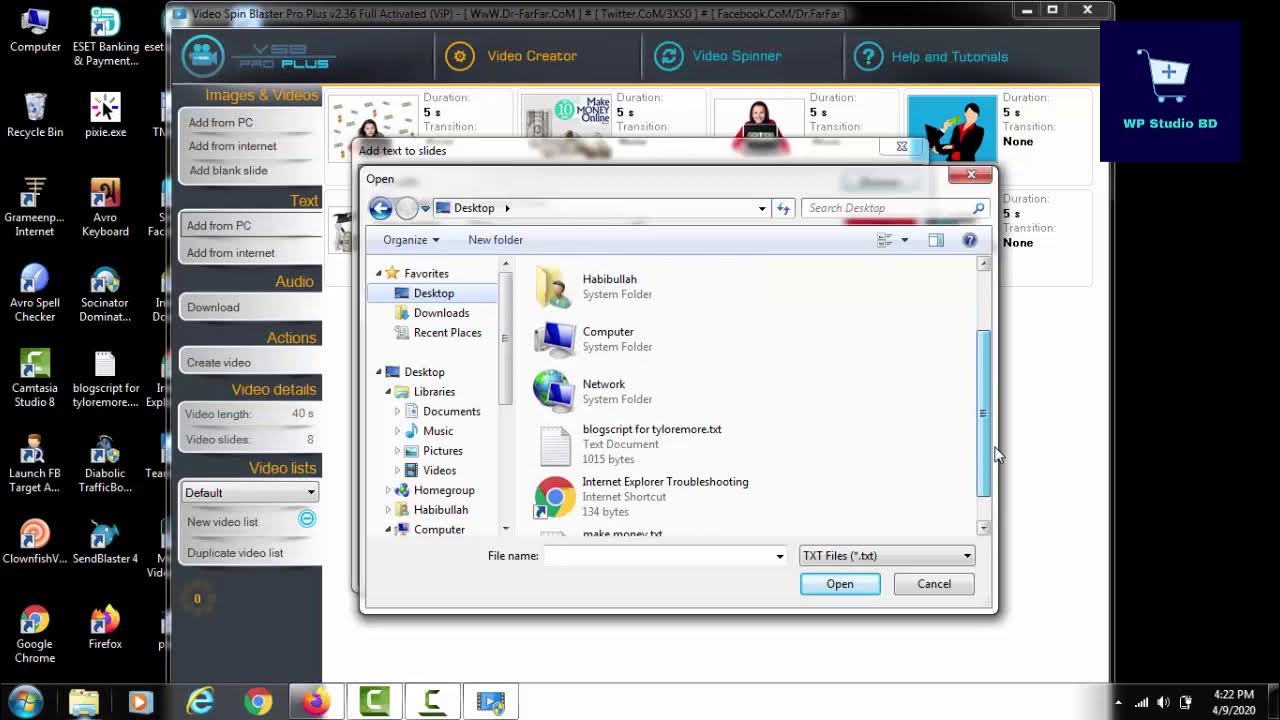1280x720 pixels.
Task: Select Recent Places in Favorites
Action: click(447, 332)
